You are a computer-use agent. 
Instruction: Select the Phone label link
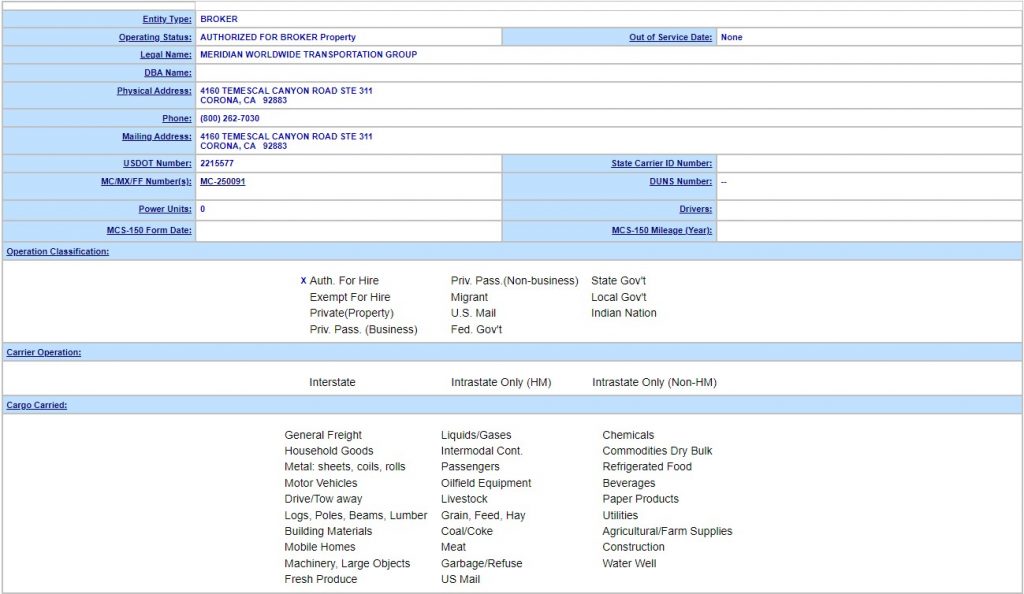click(x=176, y=119)
